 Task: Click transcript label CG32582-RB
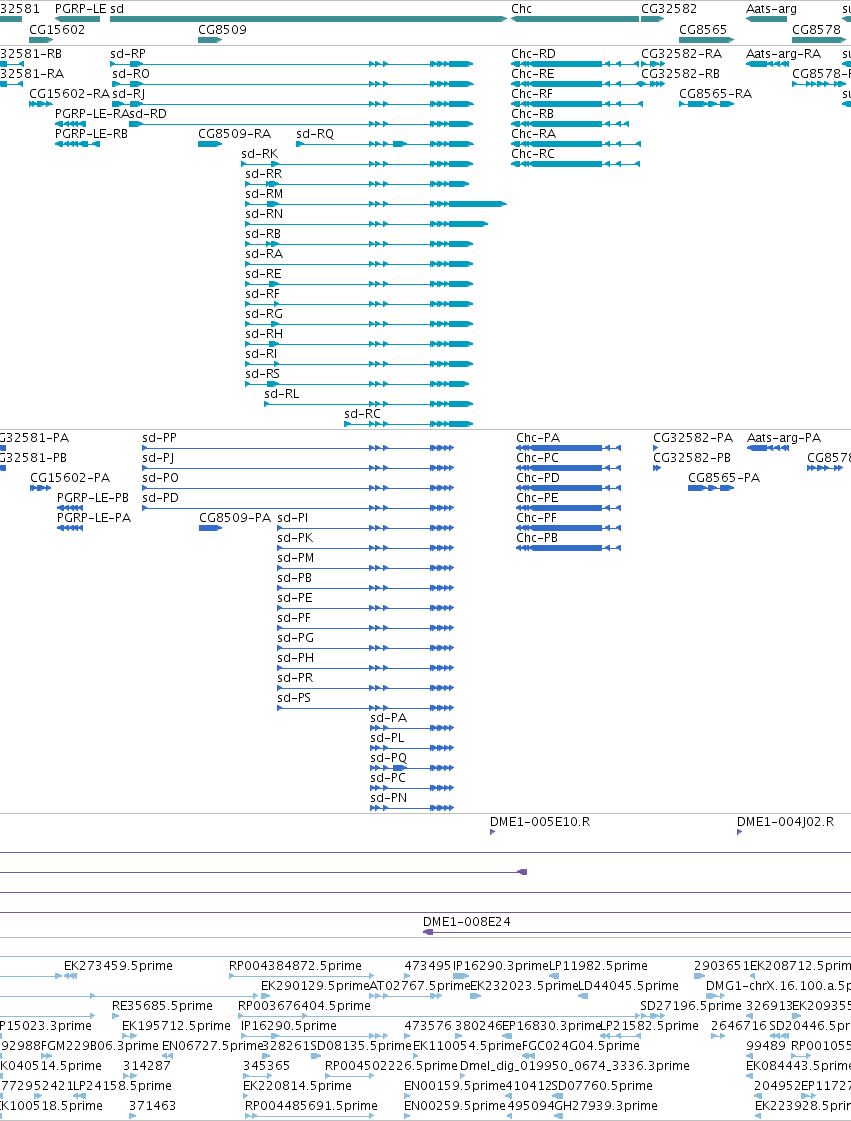pyautogui.click(x=680, y=74)
